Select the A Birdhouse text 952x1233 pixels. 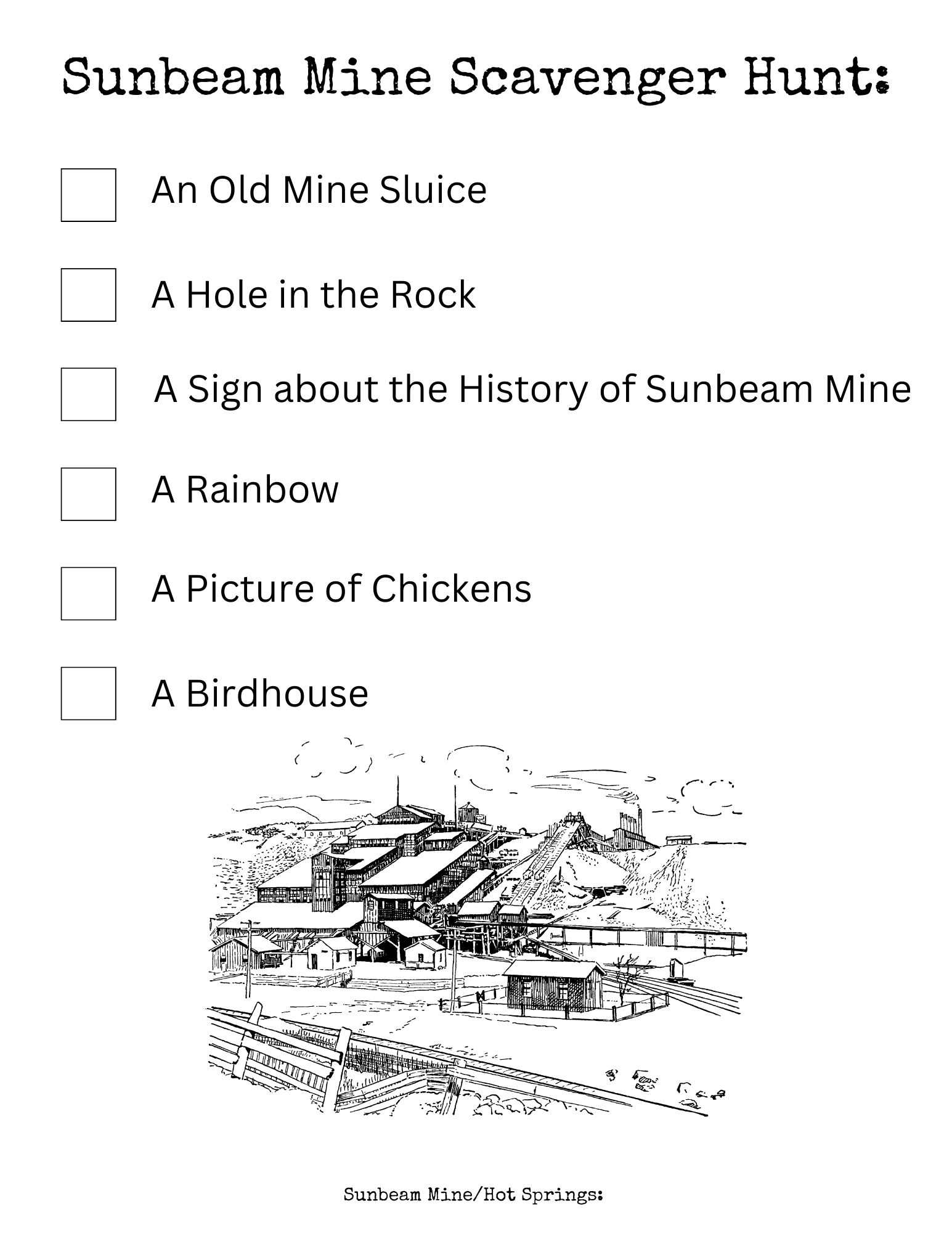tap(259, 693)
